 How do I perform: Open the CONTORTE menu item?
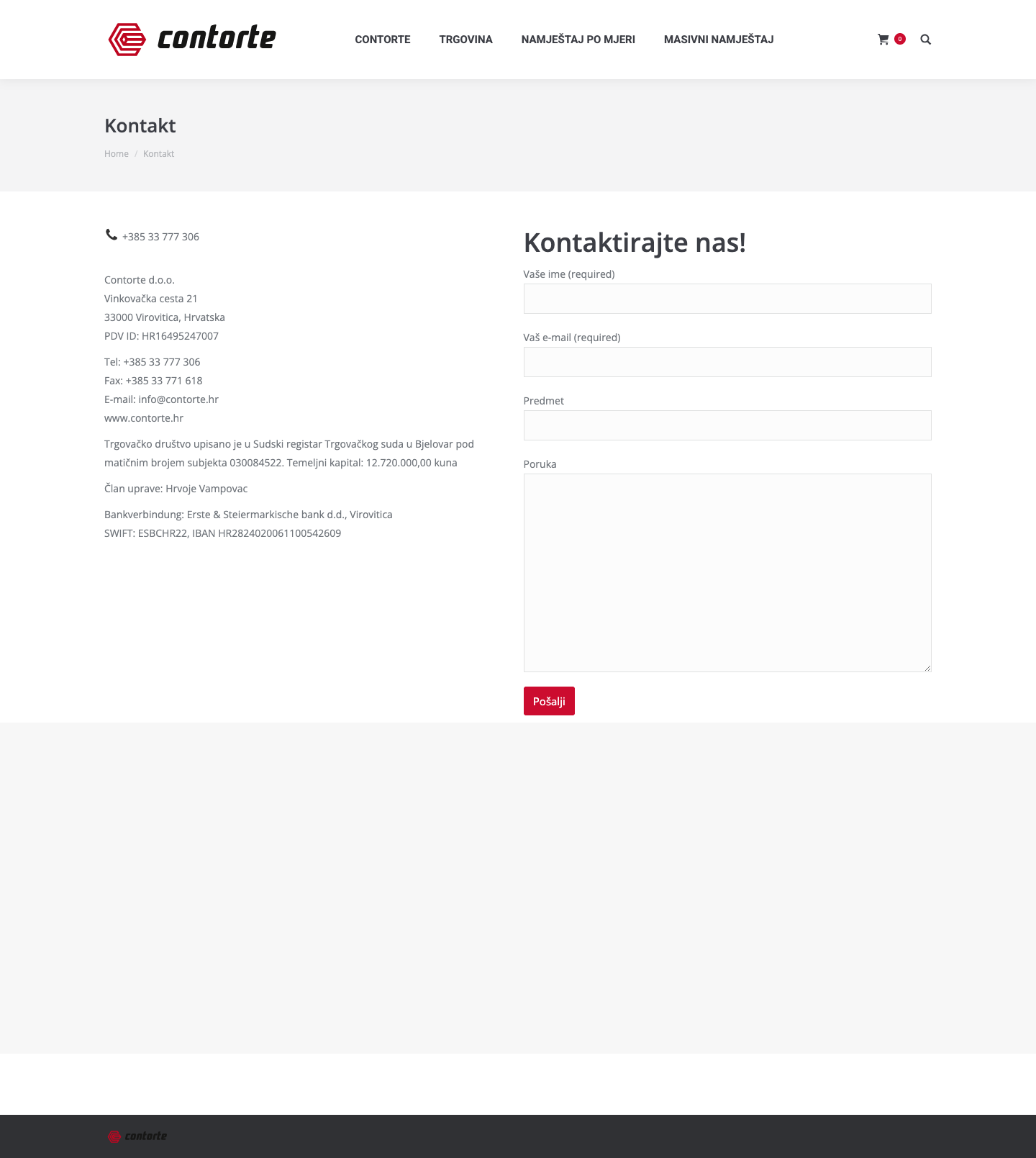383,40
